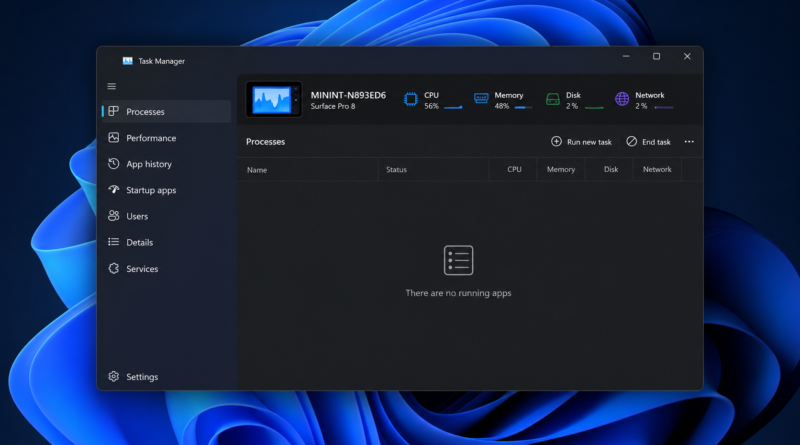The height and width of the screenshot is (445, 800).
Task: Click the Settings gear icon
Action: 114,377
